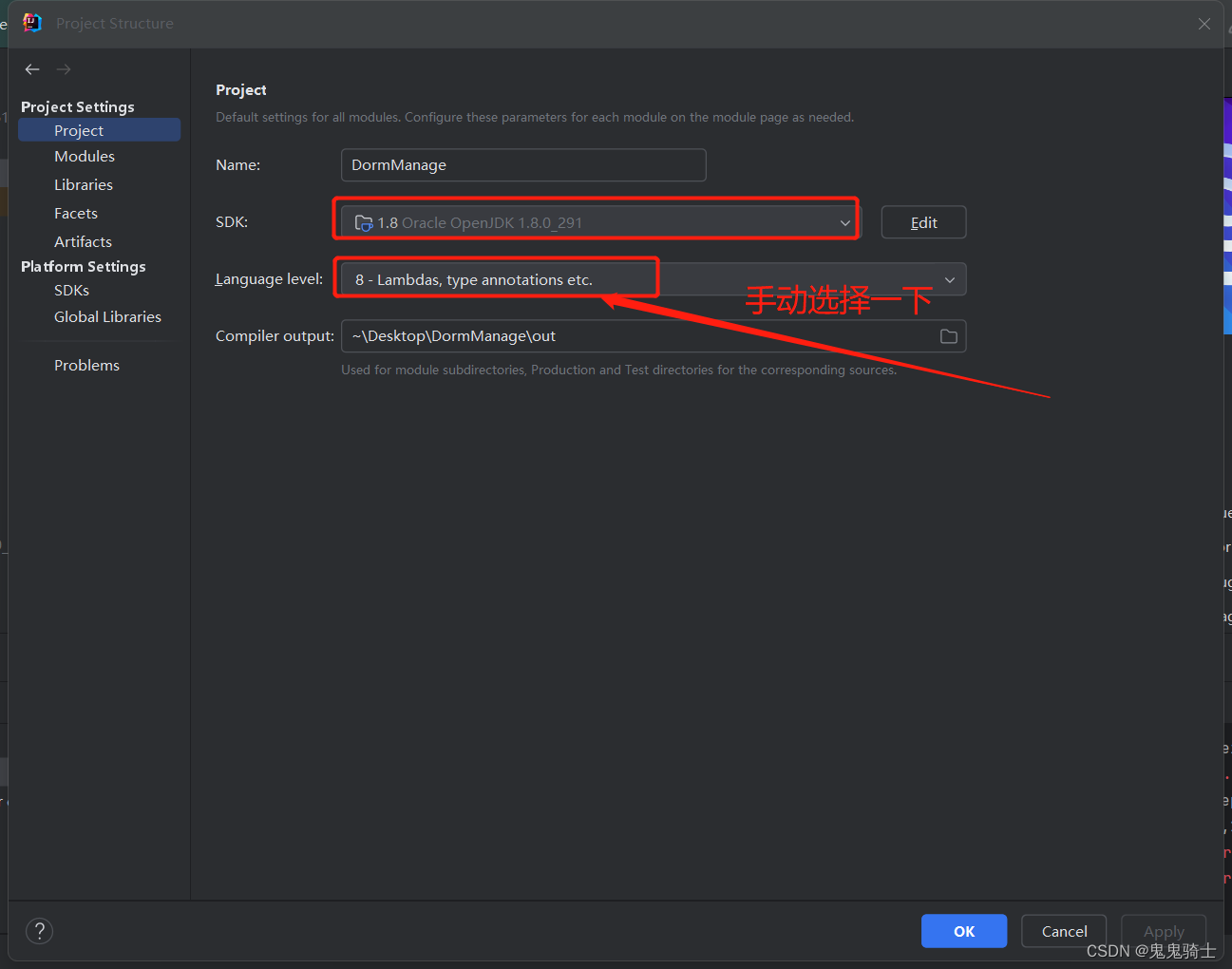This screenshot has width=1232, height=969.
Task: Click the Language level label
Action: [269, 279]
